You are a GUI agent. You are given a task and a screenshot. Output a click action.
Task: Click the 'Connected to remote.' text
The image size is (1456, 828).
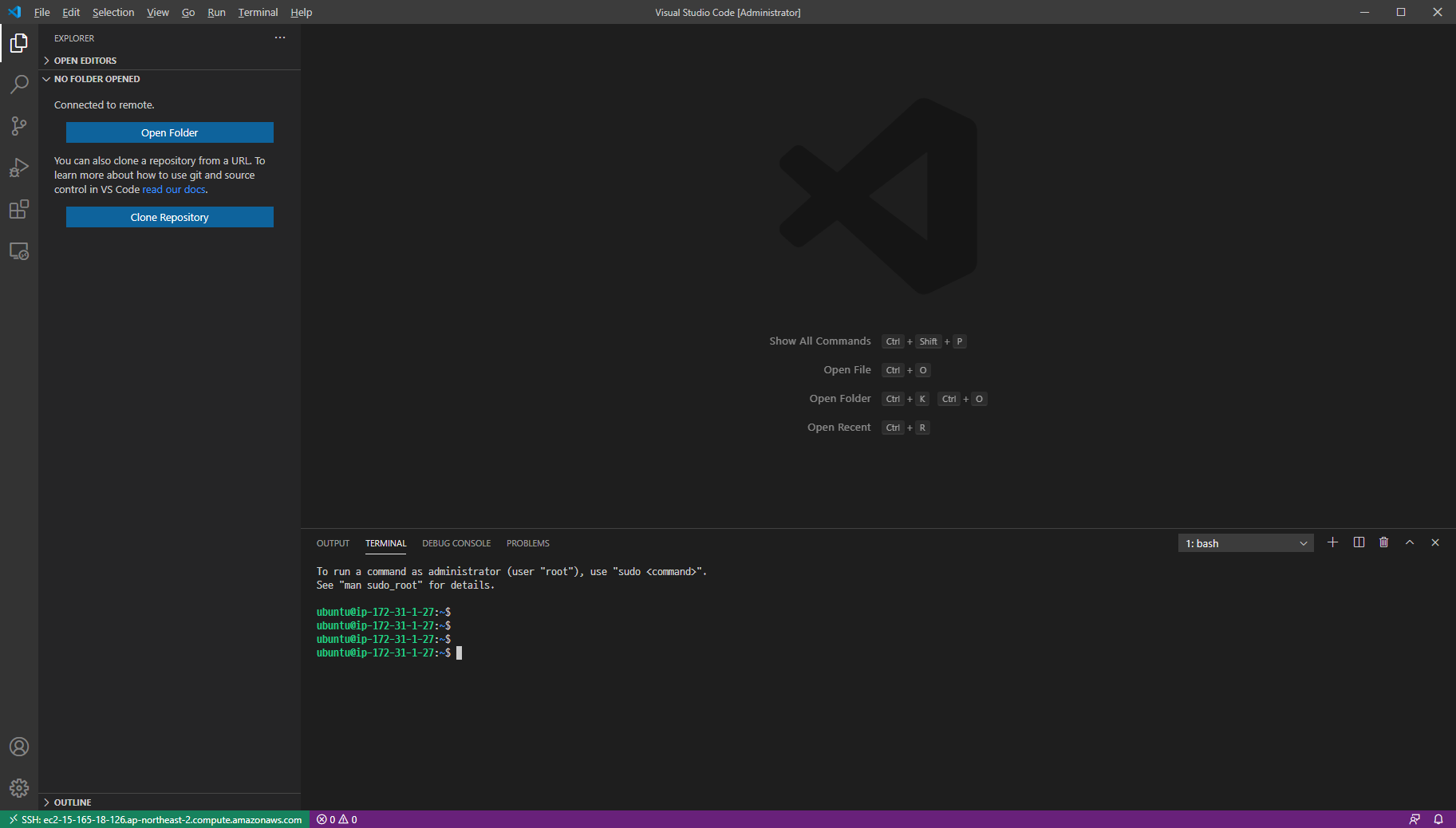(x=105, y=105)
